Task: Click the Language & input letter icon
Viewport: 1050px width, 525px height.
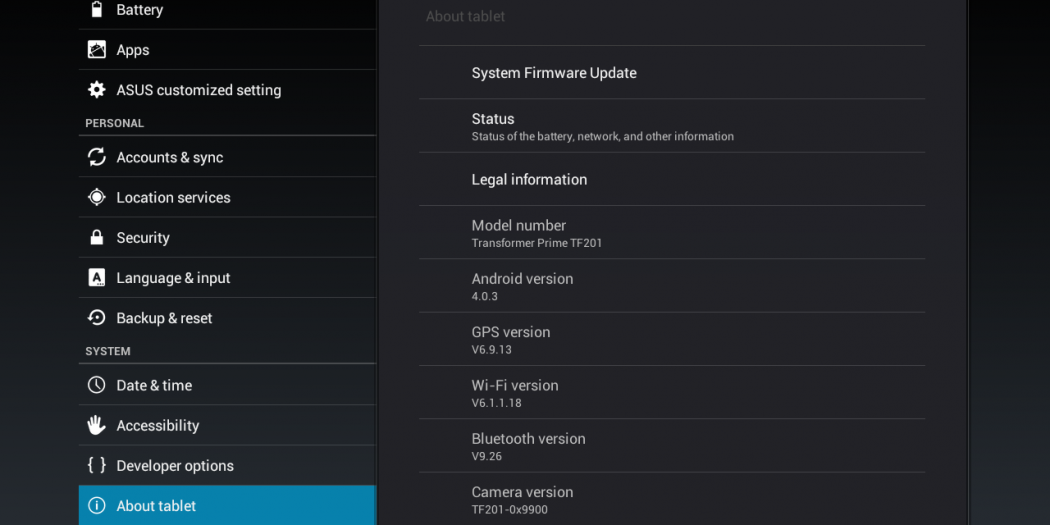Action: tap(97, 278)
